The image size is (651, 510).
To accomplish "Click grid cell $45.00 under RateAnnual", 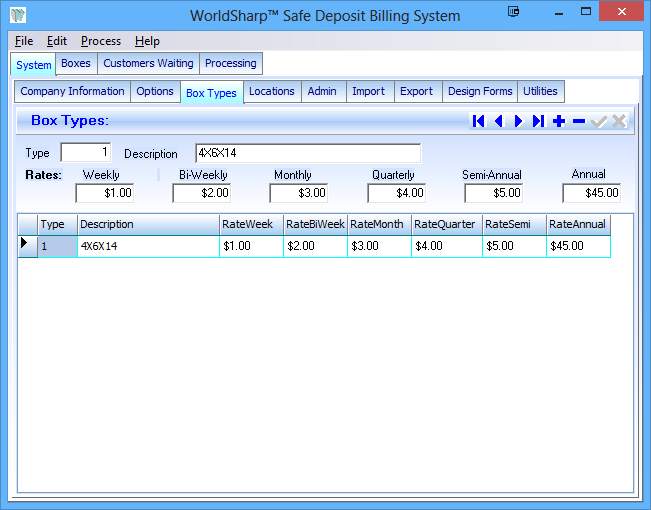I will 578,246.
